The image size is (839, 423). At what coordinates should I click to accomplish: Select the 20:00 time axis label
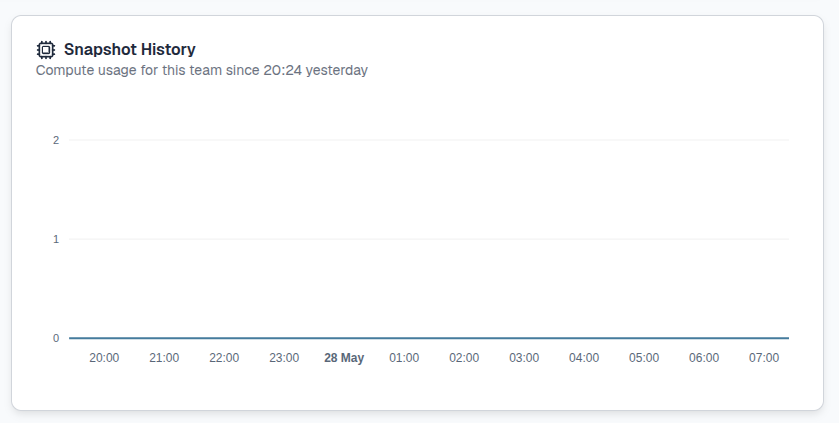tap(104, 358)
